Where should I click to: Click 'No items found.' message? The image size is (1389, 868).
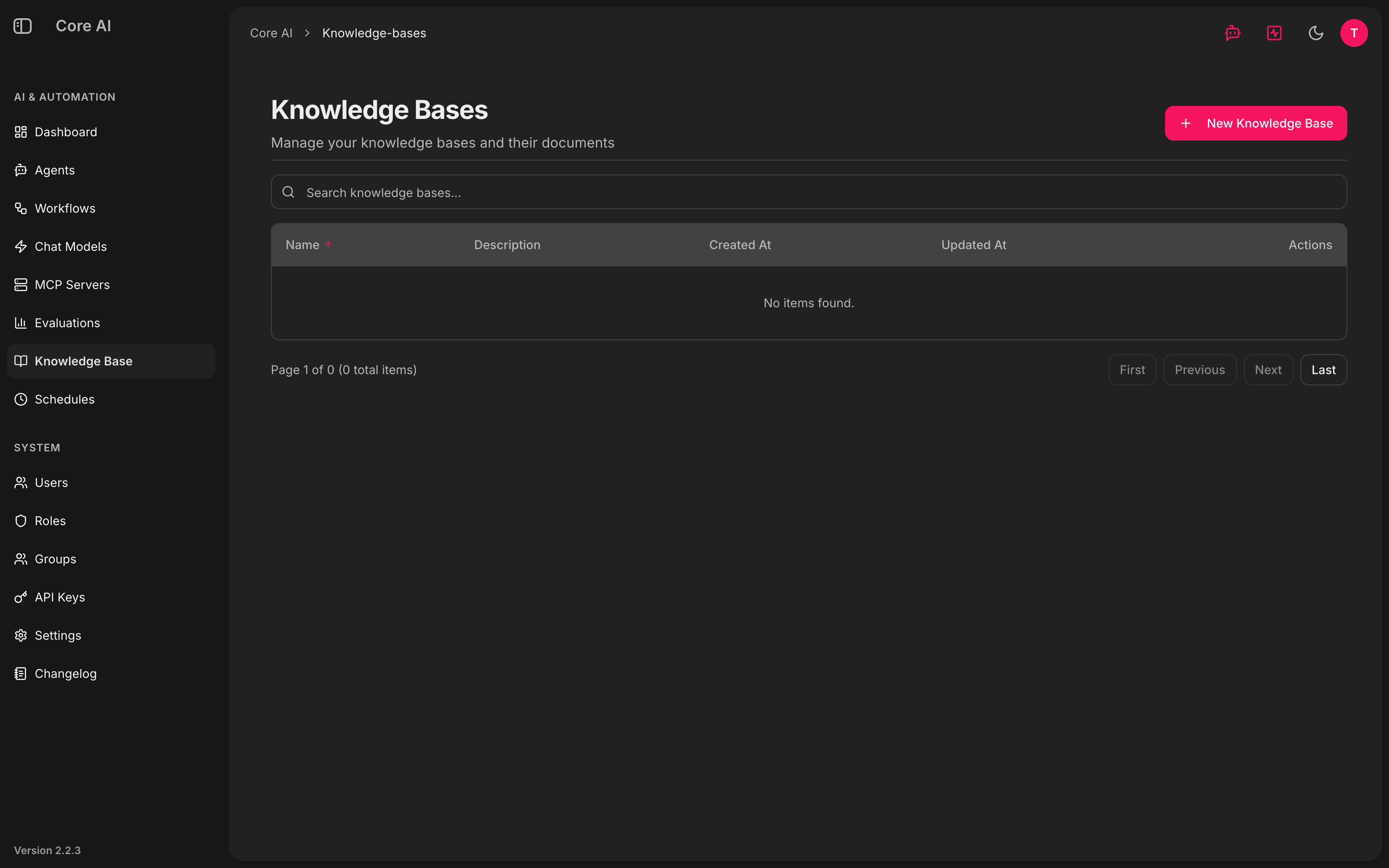pos(809,302)
